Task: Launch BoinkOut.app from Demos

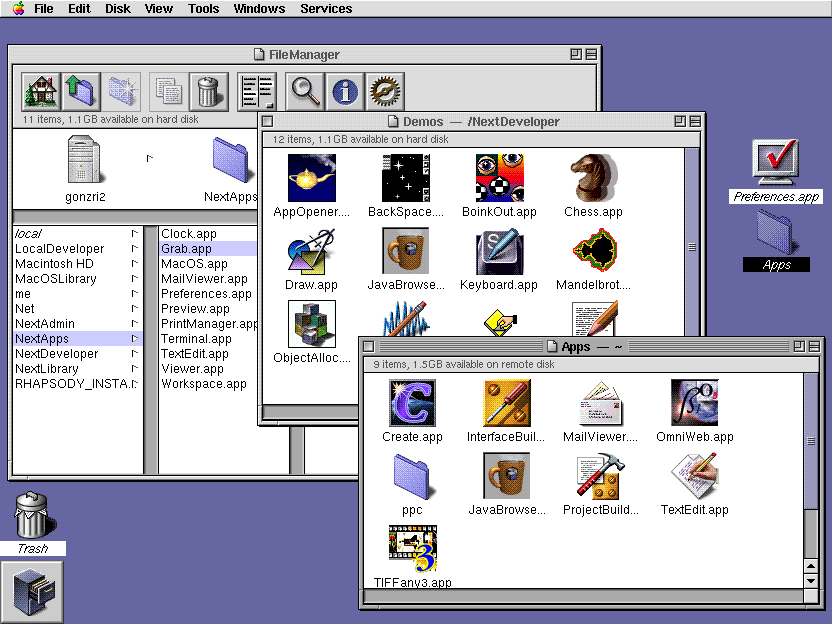Action: pyautogui.click(x=499, y=175)
